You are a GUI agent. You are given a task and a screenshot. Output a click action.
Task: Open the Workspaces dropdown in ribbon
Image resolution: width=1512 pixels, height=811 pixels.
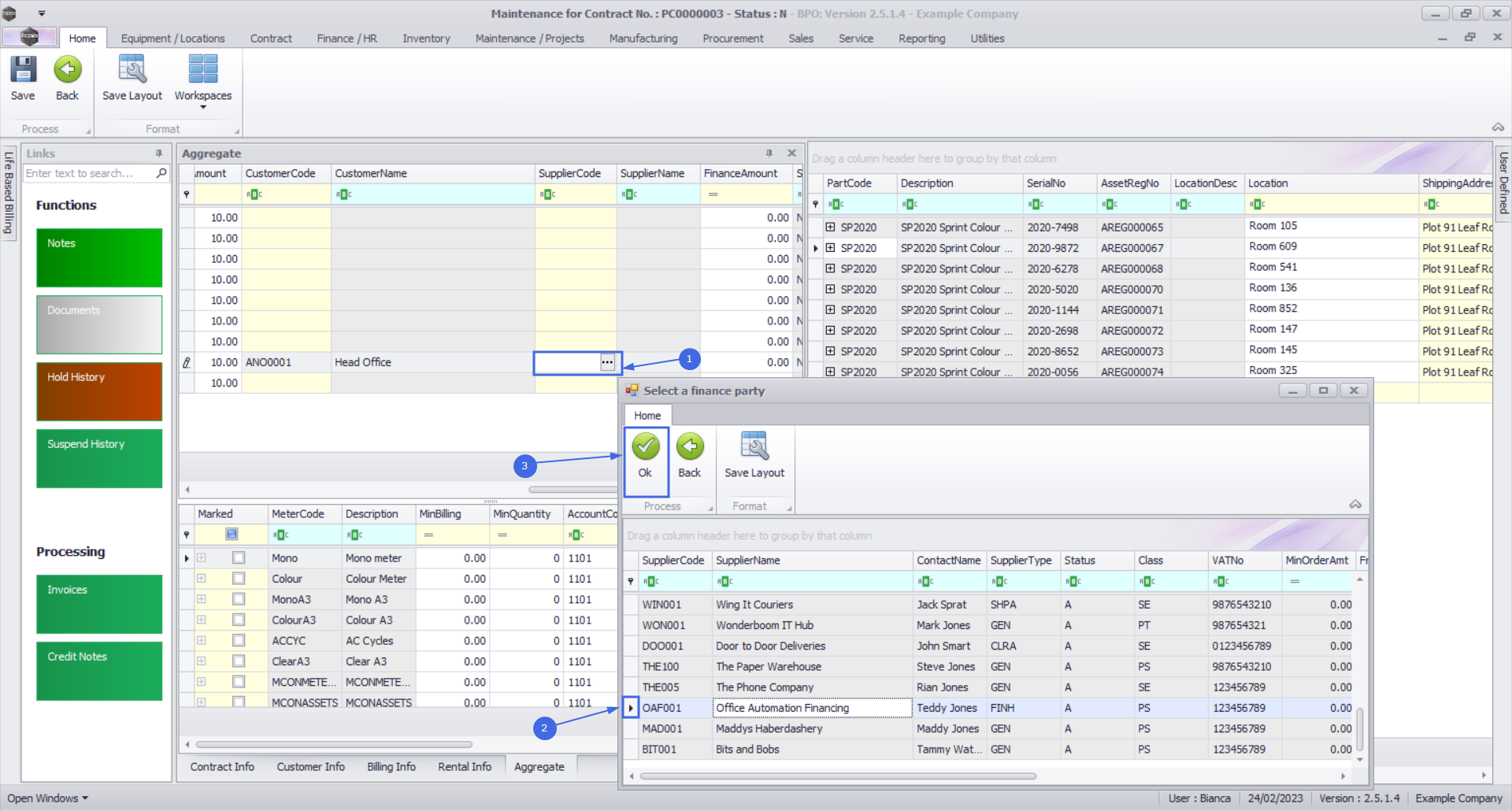(x=203, y=80)
